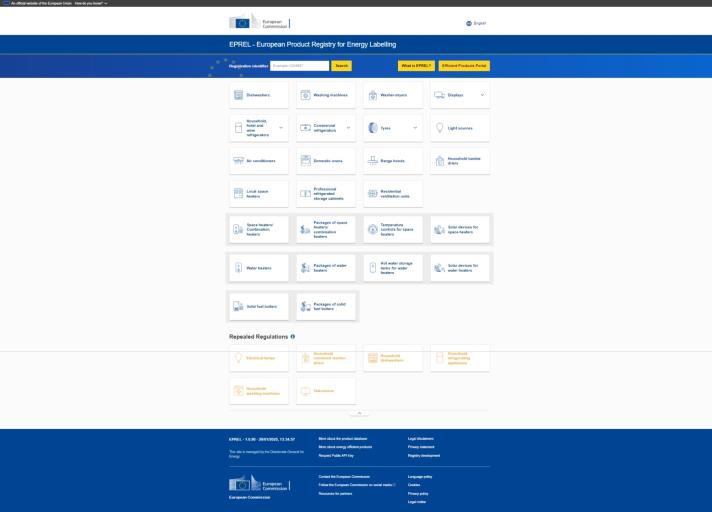Expand Commercial refrigerators dropdown chevron
Screen dimensions: 712x512
coord(348,128)
